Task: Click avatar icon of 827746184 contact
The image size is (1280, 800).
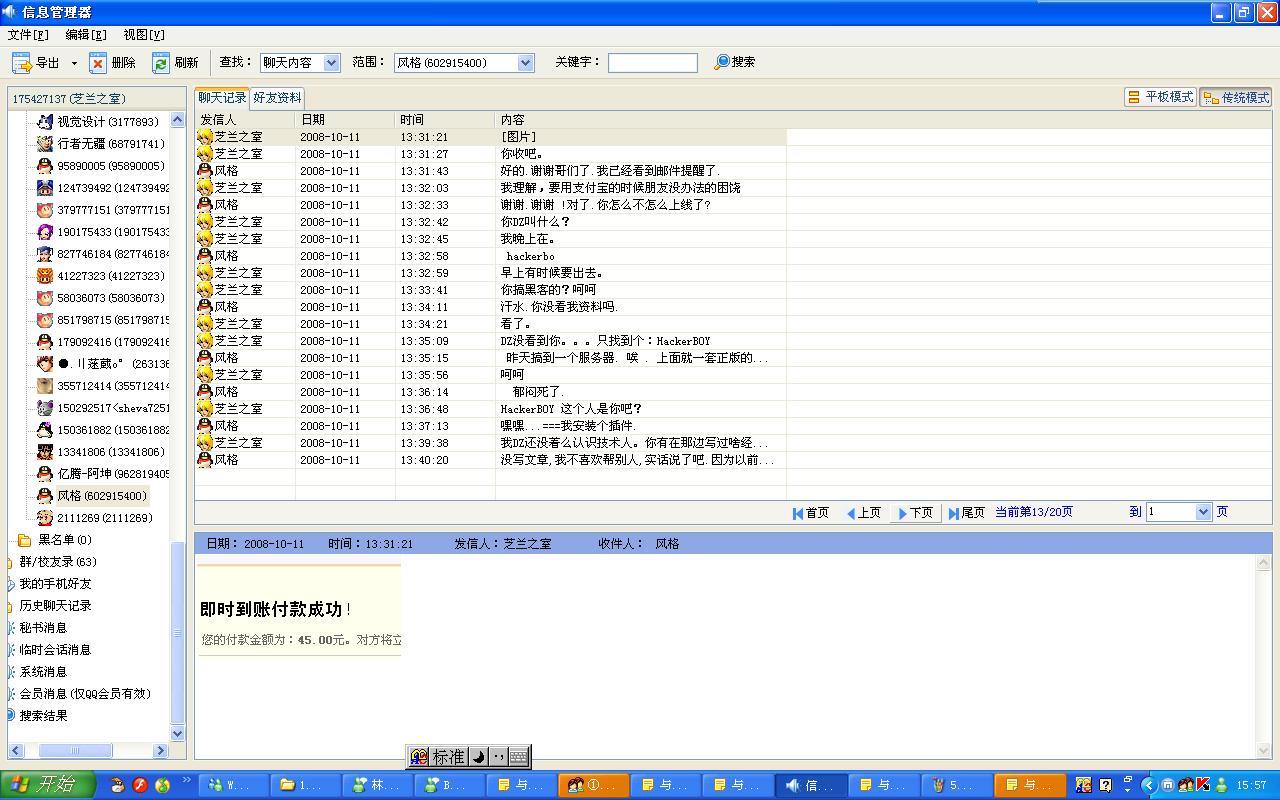Action: (44, 254)
